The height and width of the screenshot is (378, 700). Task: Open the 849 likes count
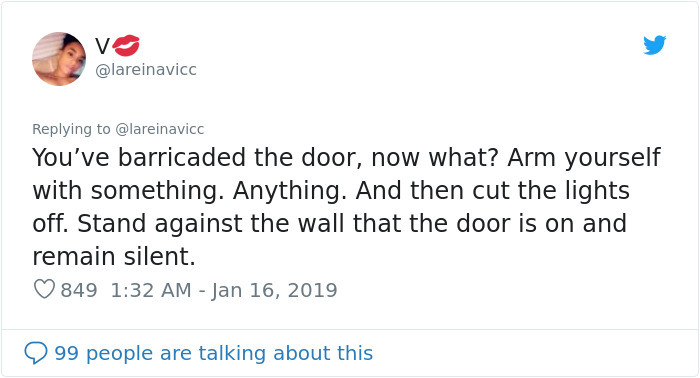[x=79, y=290]
